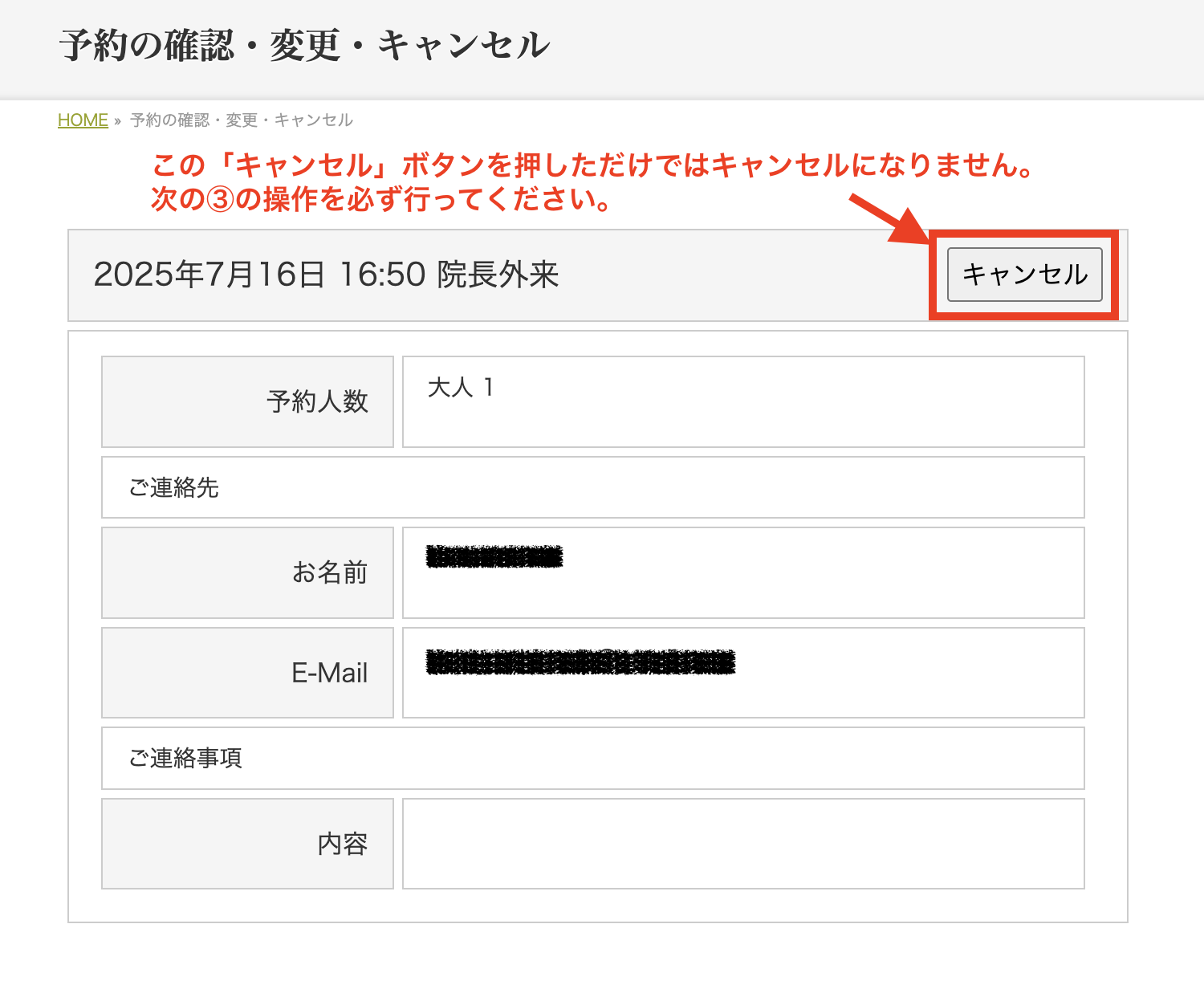This screenshot has width=1204, height=981.
Task: Click the » breadcrumb separator after HOME
Action: click(117, 120)
